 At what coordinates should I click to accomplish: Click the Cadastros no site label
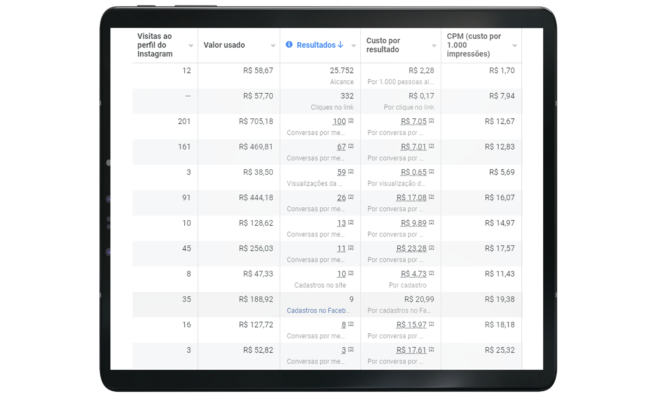[x=320, y=285]
